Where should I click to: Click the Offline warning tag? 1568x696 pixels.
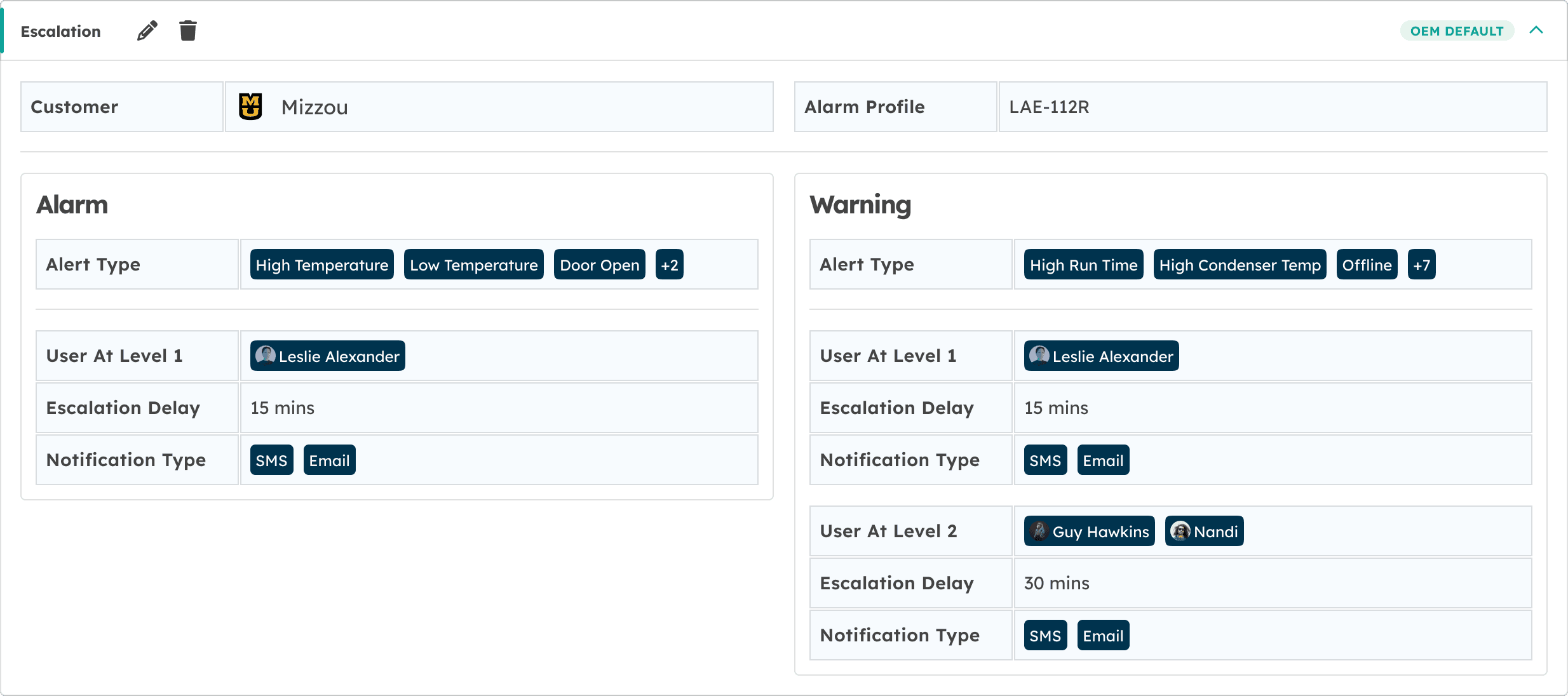(1367, 265)
